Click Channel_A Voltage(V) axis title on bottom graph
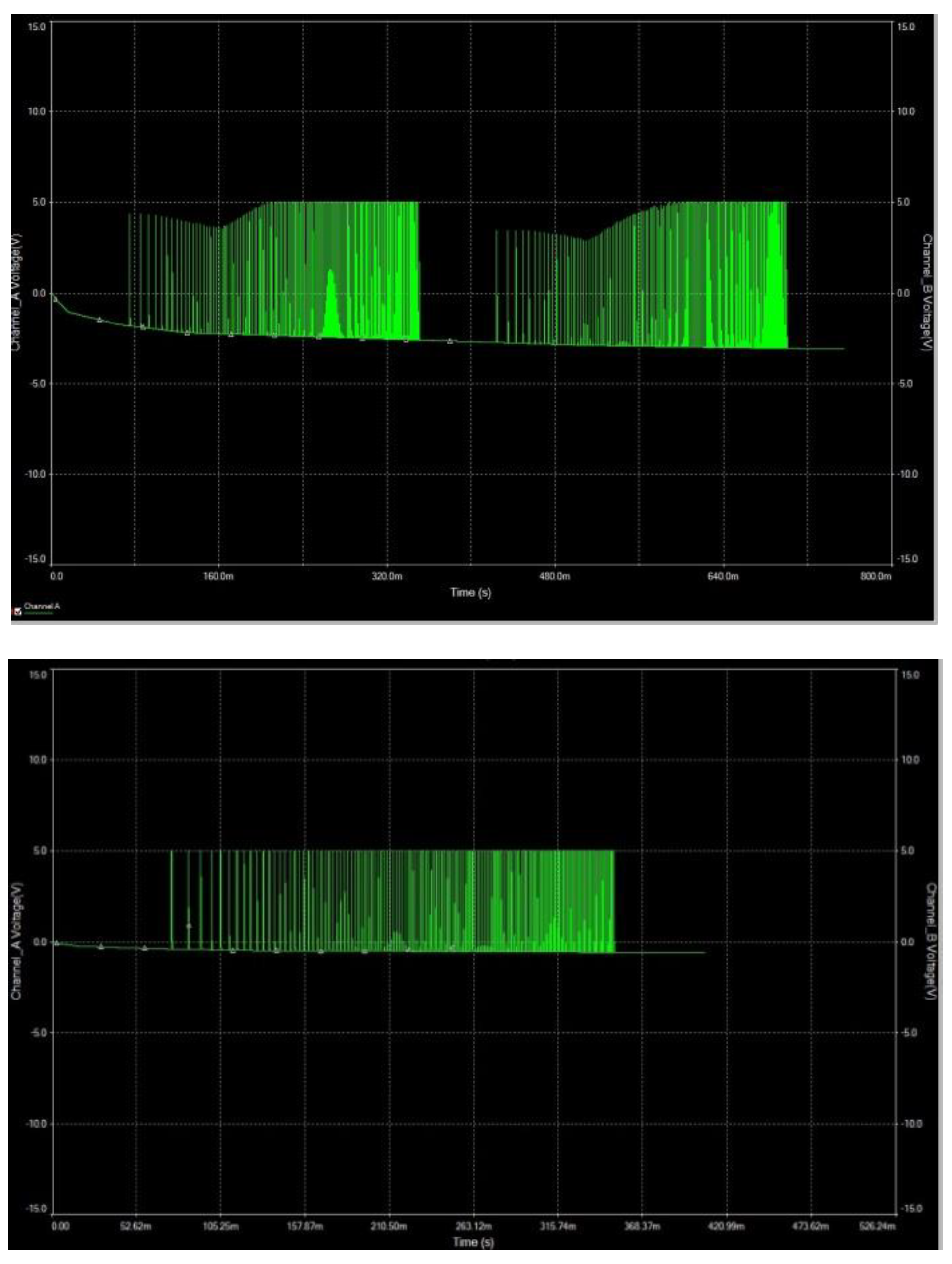The image size is (952, 1264). pos(16,941)
